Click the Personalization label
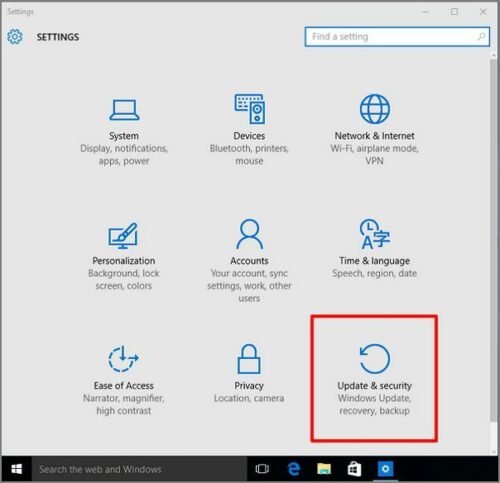 124,261
